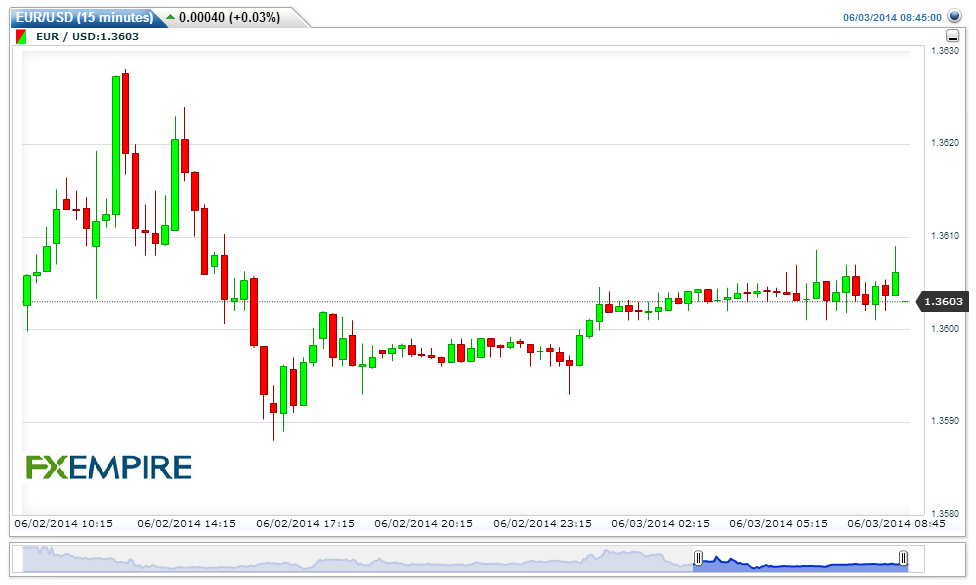Screen dimensions: 976x585
Task: Collapse chart with the minus button
Action: click(952, 36)
